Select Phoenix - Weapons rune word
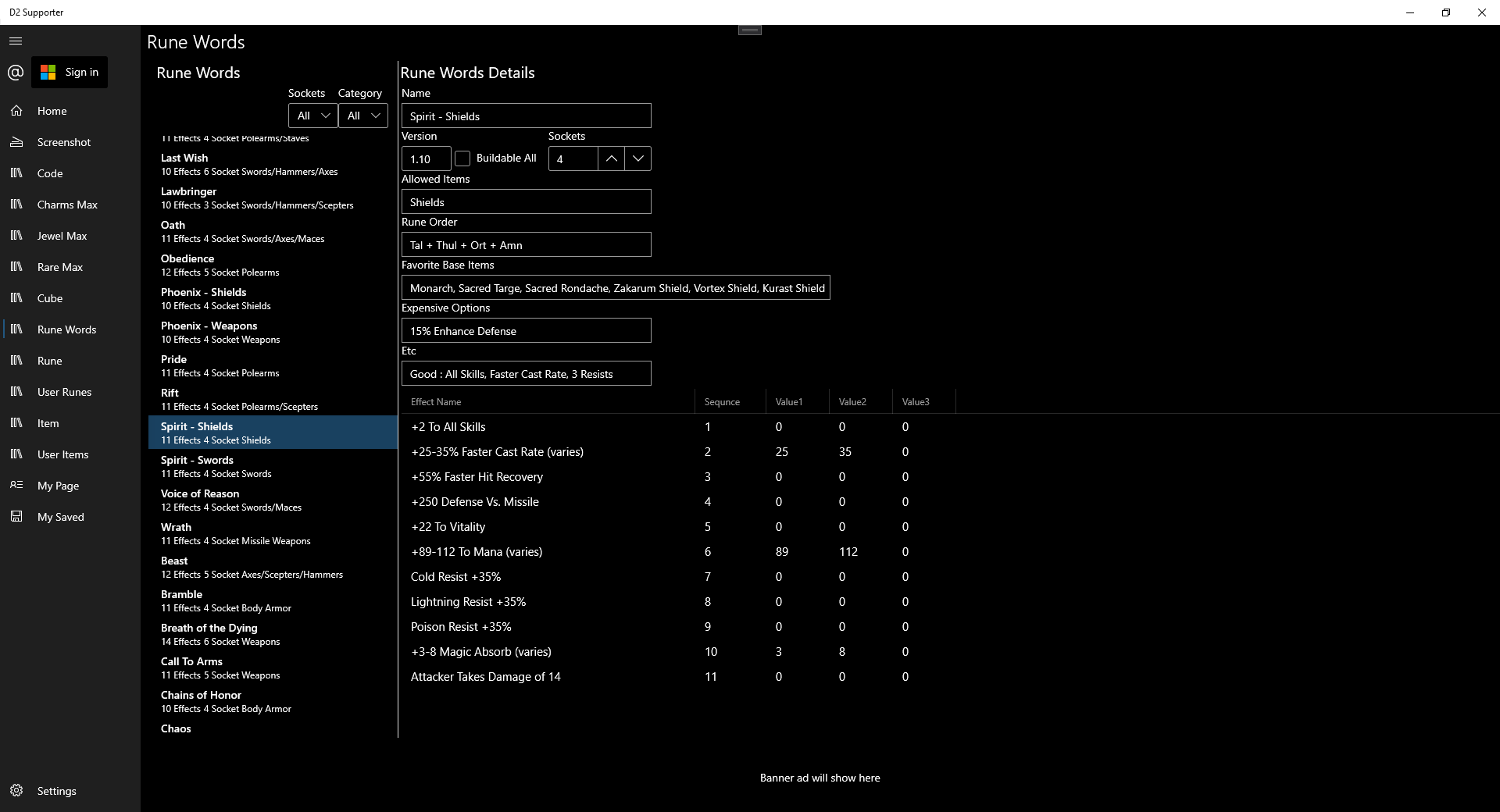 [273, 332]
